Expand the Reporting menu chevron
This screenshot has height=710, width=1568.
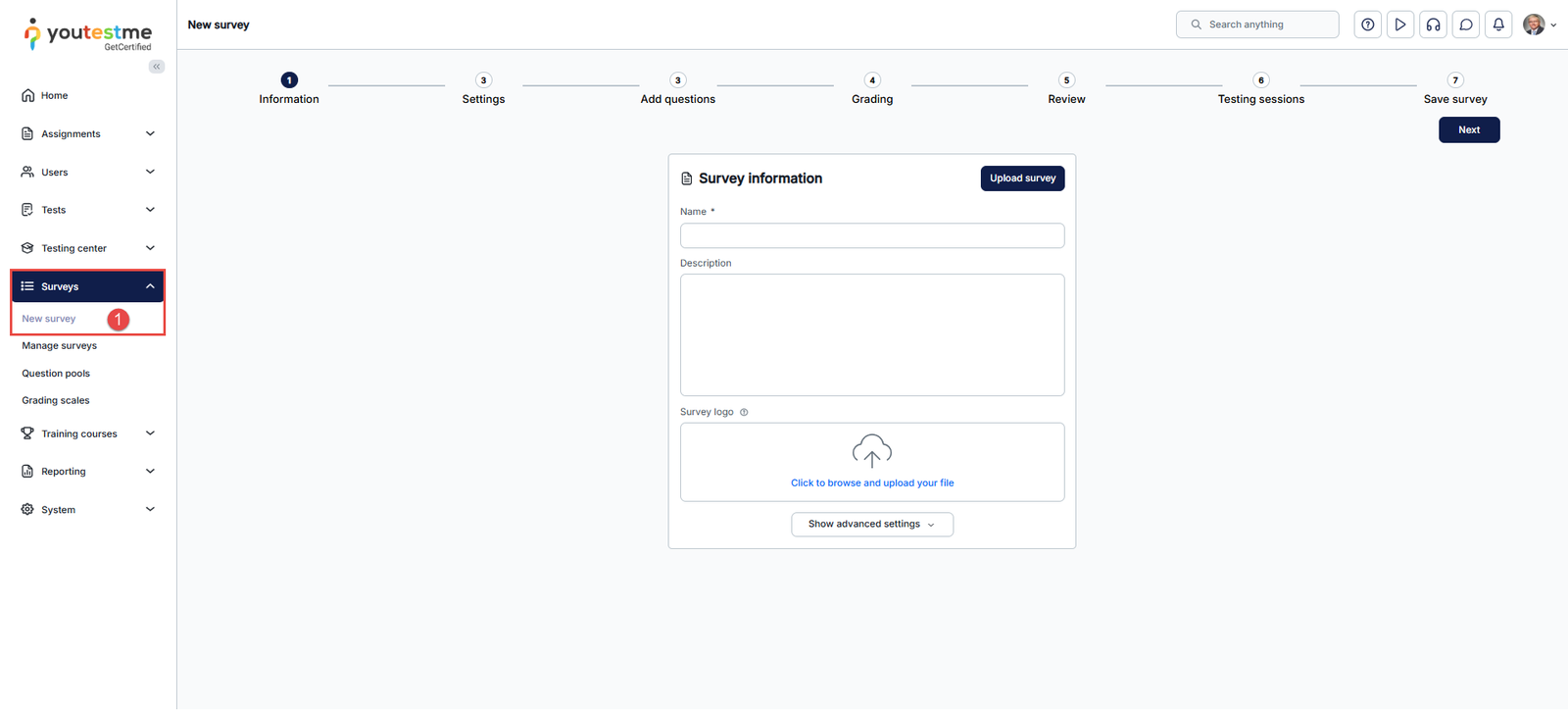point(150,472)
